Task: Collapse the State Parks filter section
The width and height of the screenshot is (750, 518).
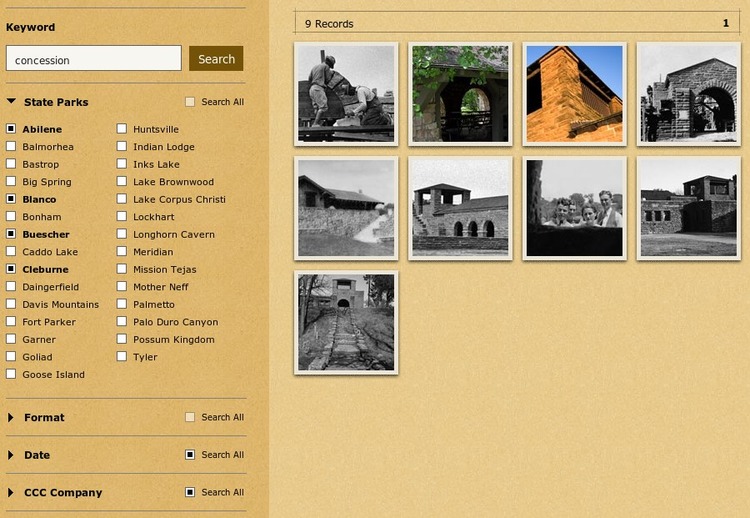Action: click(x=12, y=102)
